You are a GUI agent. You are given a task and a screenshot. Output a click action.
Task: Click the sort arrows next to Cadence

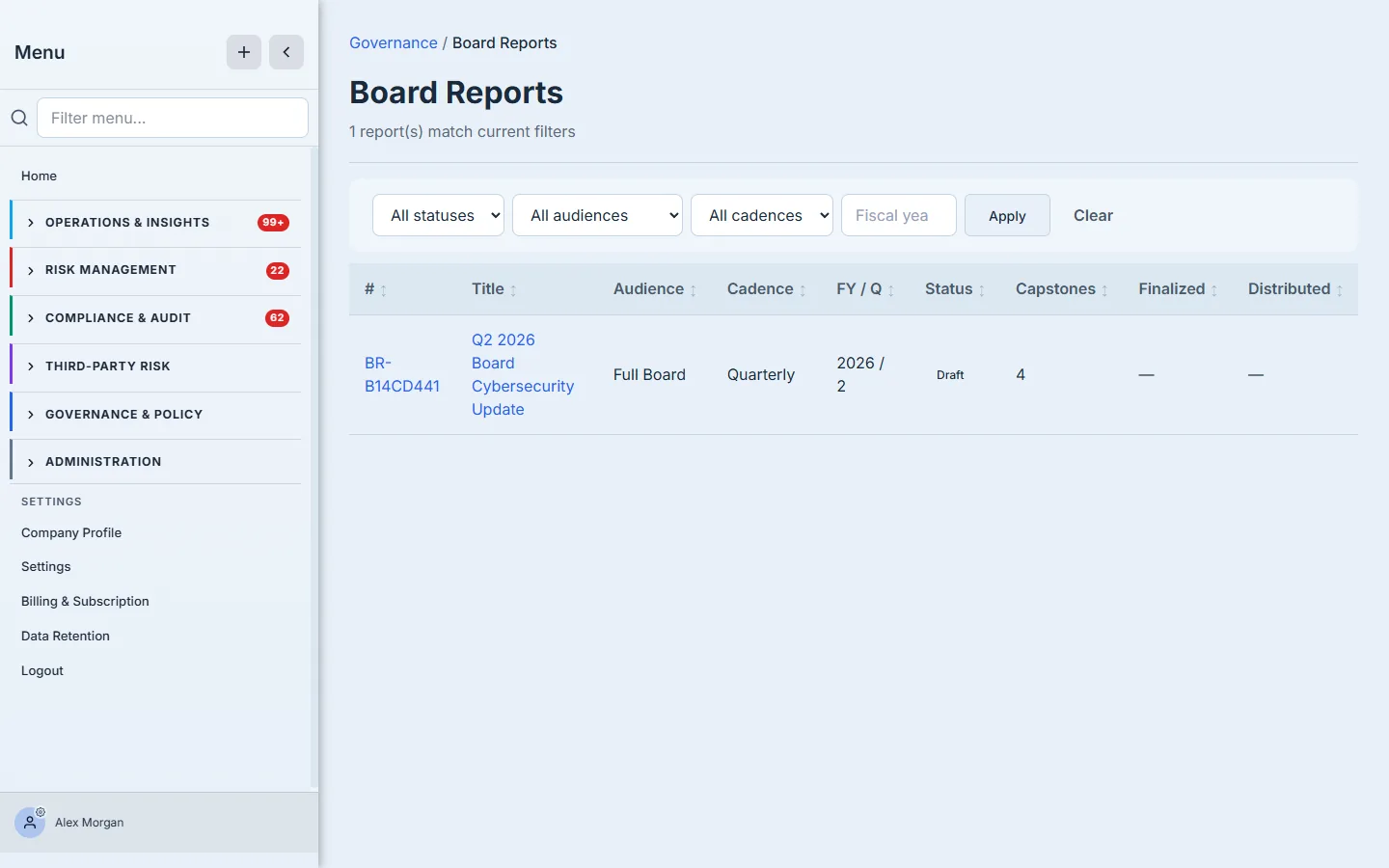[x=803, y=290]
